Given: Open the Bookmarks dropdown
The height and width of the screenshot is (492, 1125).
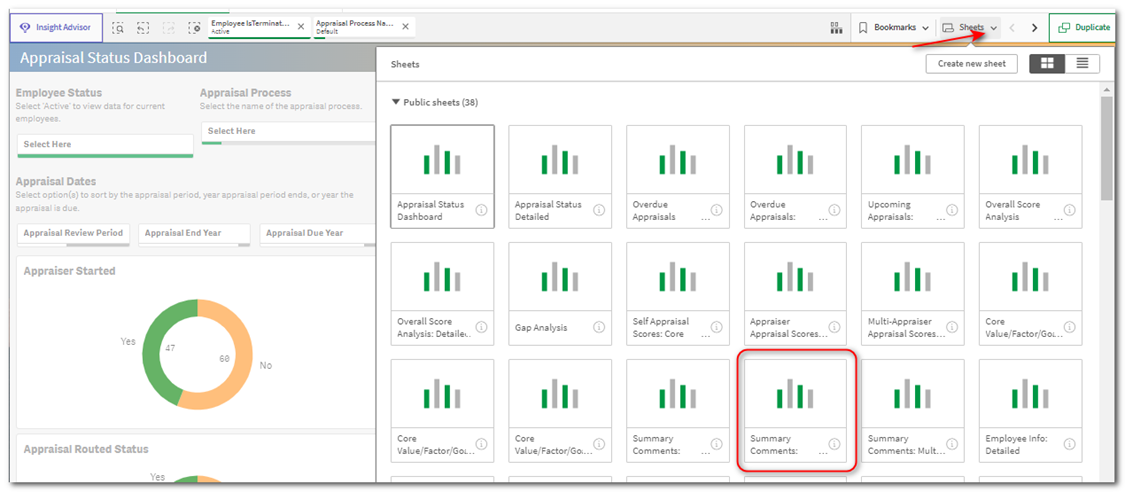Looking at the screenshot, I should (x=895, y=28).
